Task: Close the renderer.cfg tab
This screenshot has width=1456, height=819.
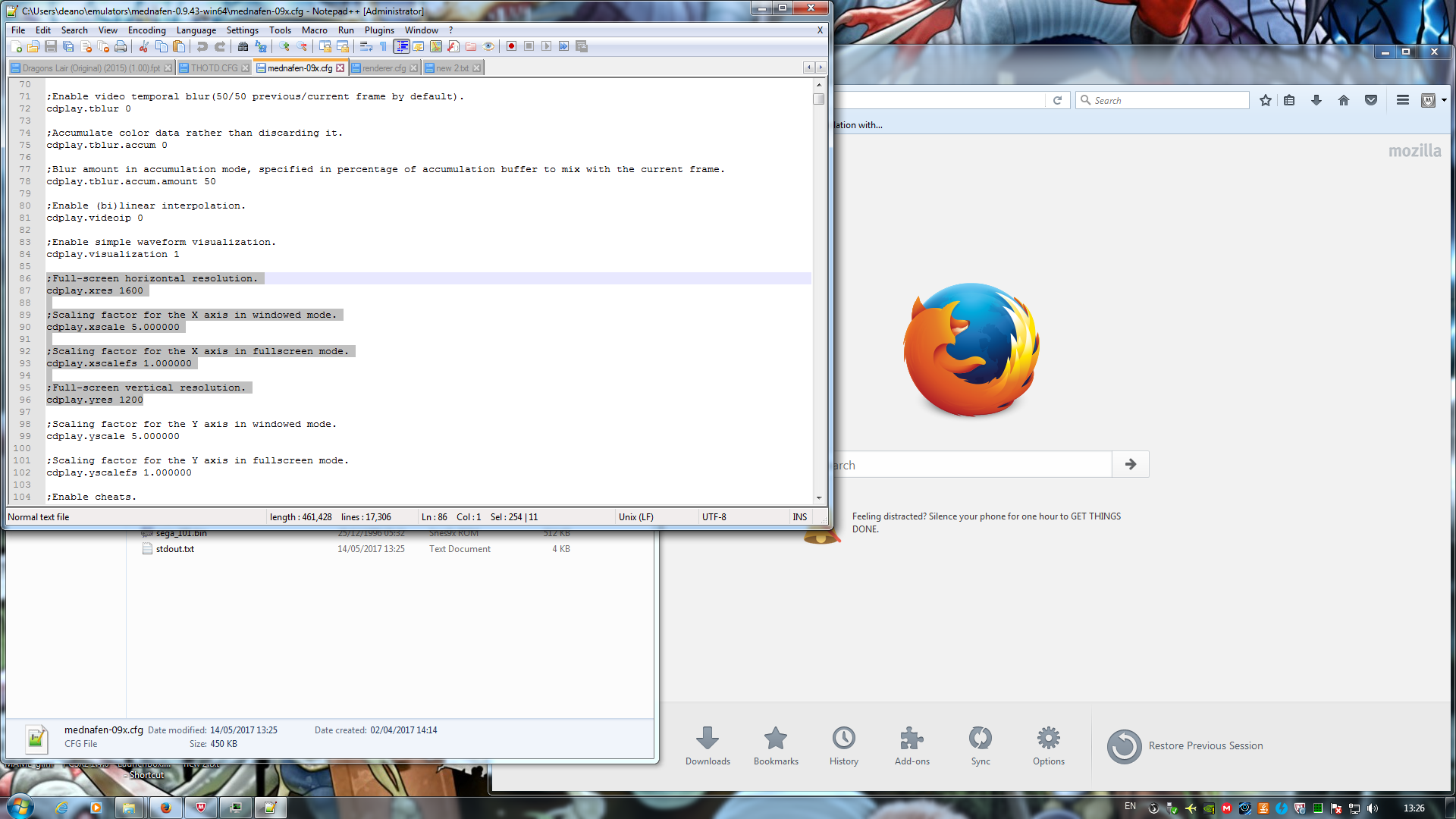Action: click(413, 68)
